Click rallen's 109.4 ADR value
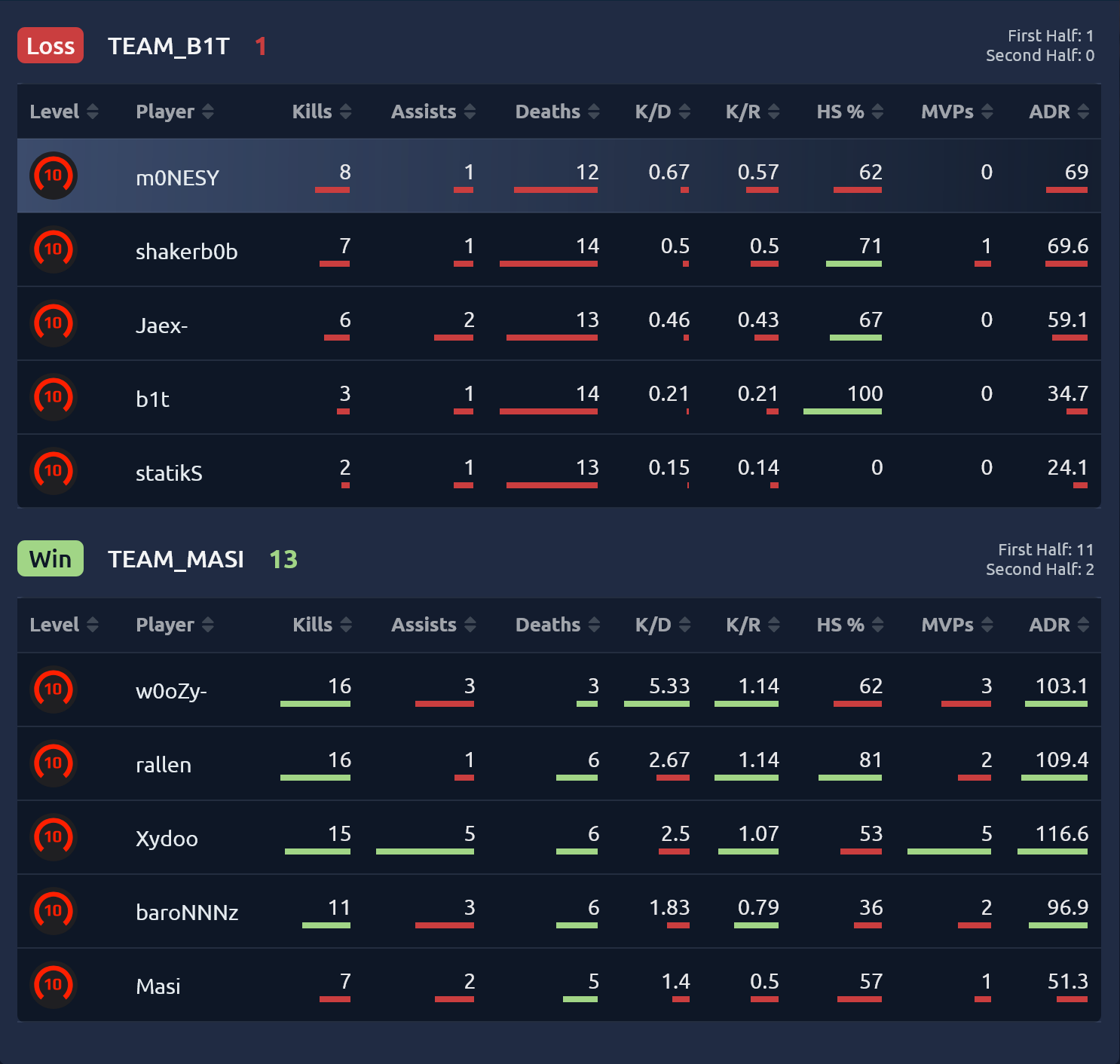The image size is (1120, 1064). (1062, 760)
